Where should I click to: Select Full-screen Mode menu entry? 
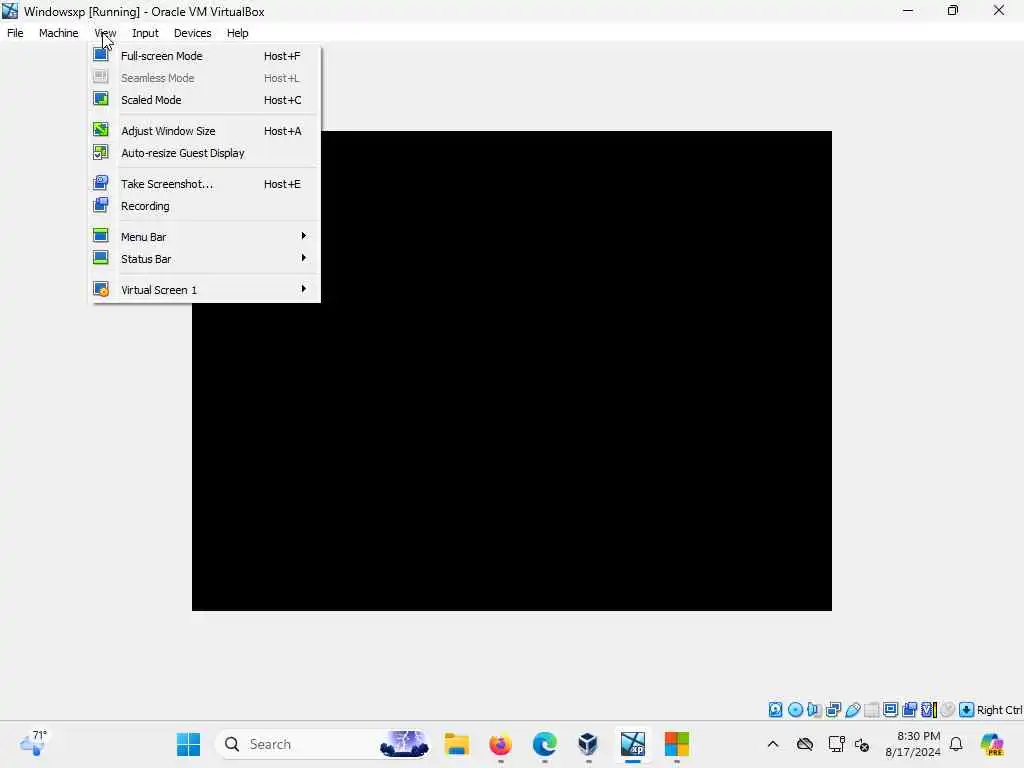coord(204,56)
